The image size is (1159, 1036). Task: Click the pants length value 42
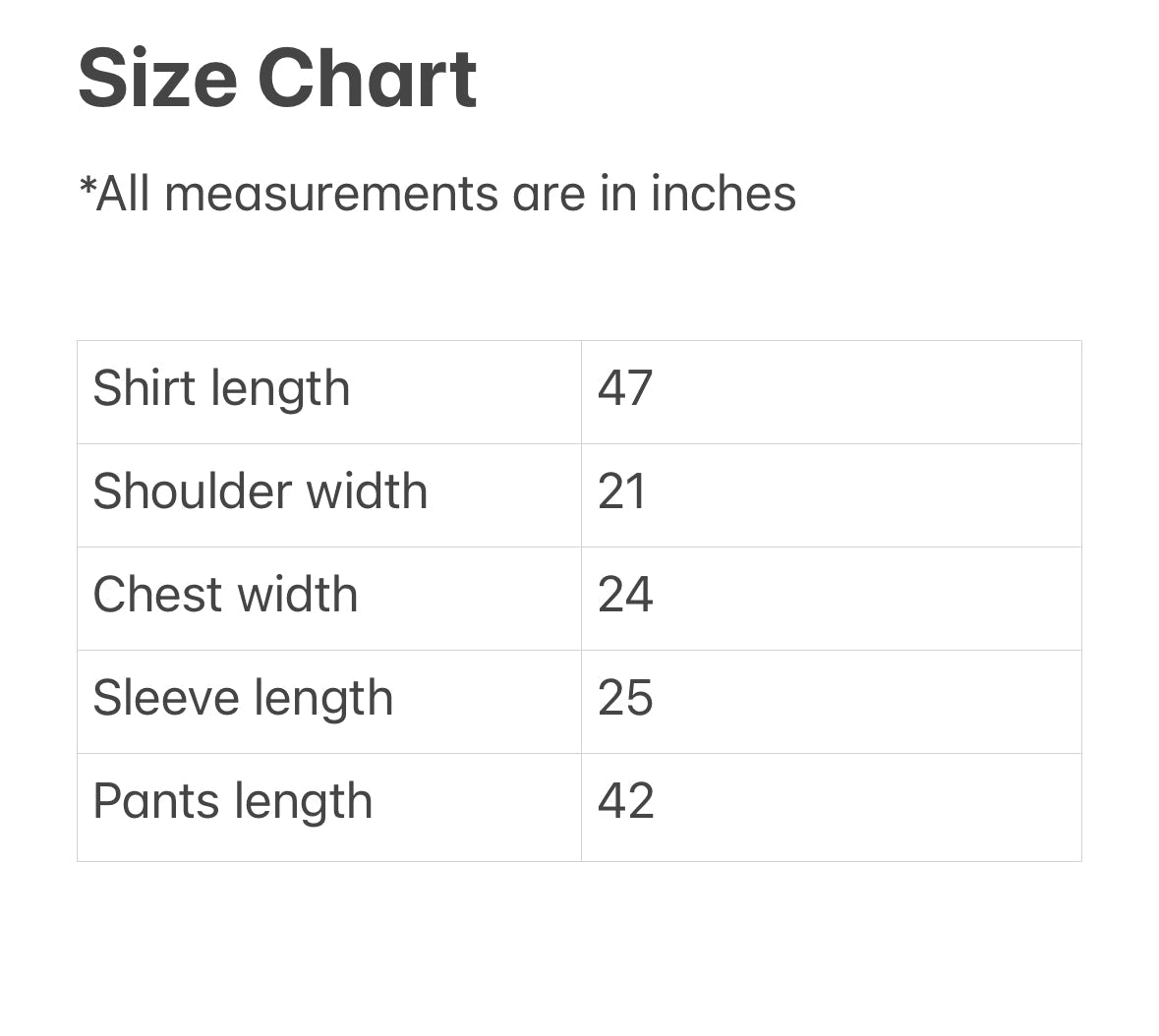(x=625, y=801)
